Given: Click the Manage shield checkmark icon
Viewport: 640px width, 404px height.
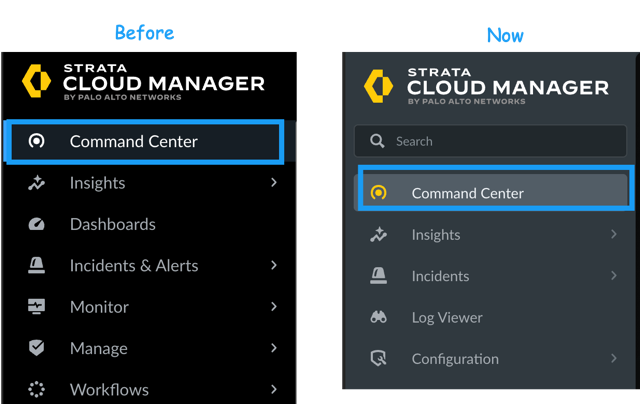Looking at the screenshot, I should coord(36,348).
